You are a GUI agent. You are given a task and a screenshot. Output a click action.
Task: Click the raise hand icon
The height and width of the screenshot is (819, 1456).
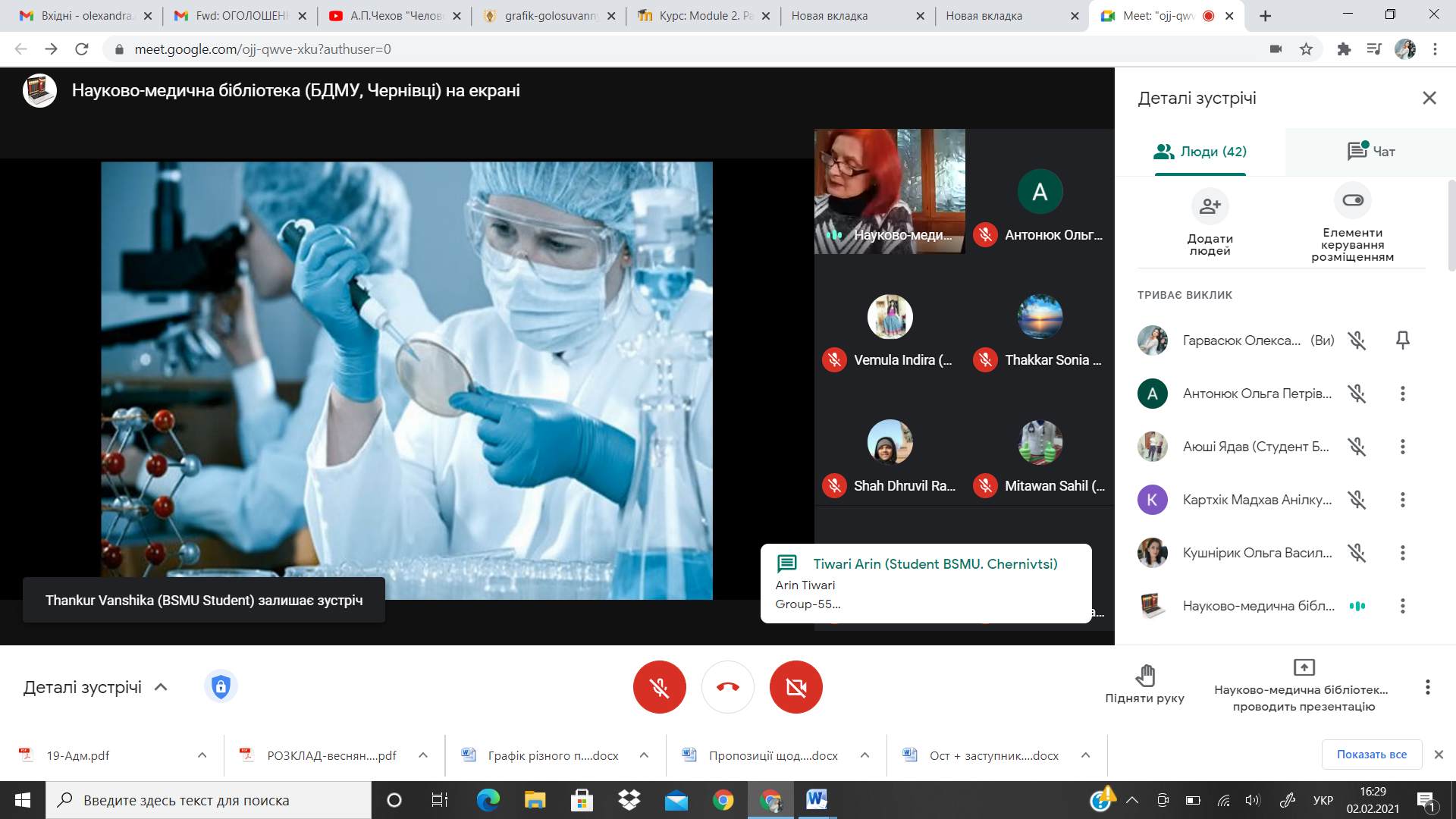click(x=1144, y=675)
